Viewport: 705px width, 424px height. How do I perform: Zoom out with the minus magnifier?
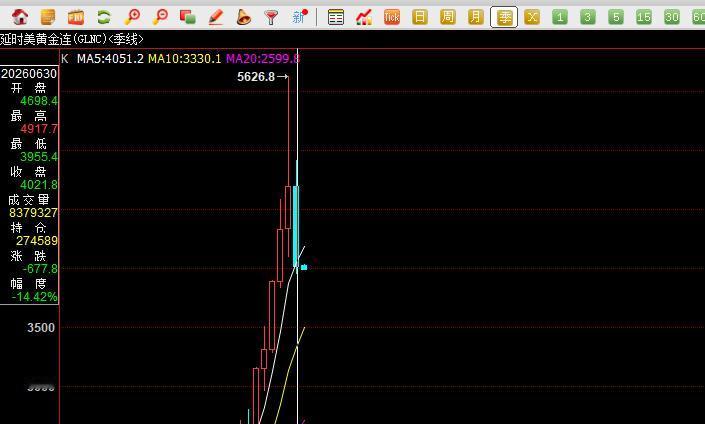(x=160, y=17)
